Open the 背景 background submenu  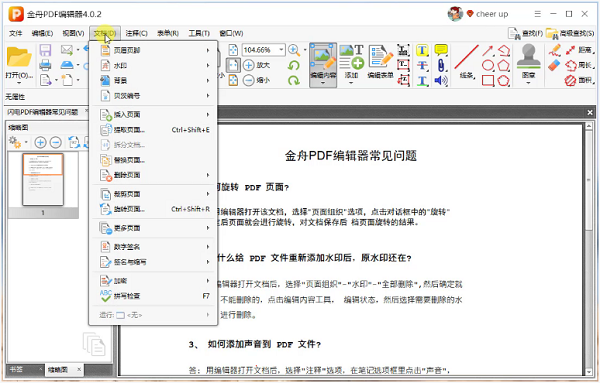click(x=154, y=81)
